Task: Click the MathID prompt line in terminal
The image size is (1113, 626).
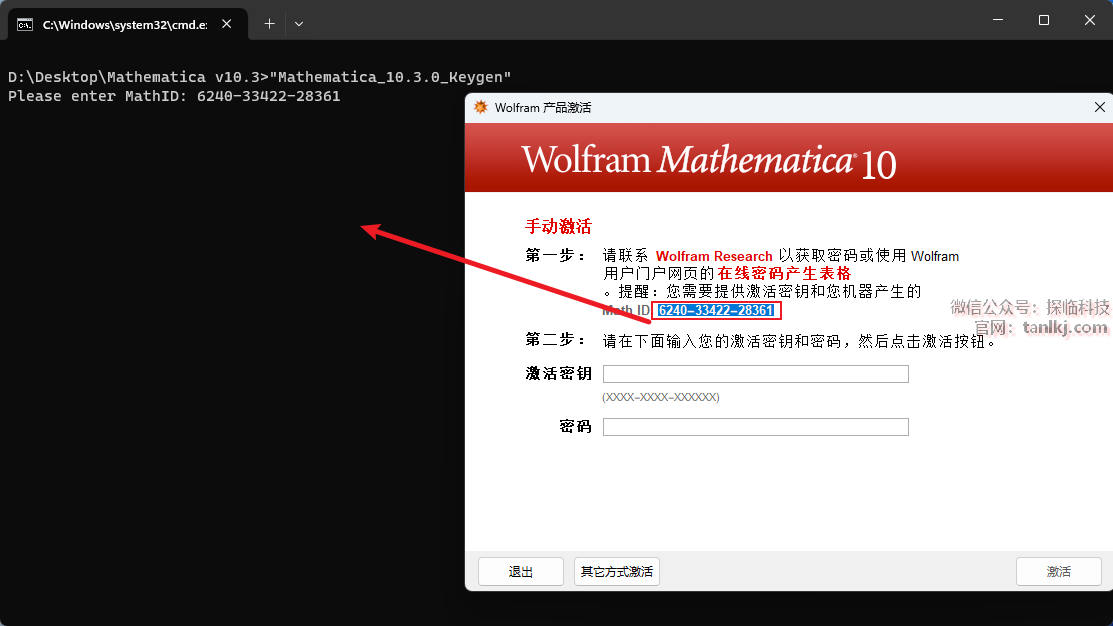Action: (174, 96)
